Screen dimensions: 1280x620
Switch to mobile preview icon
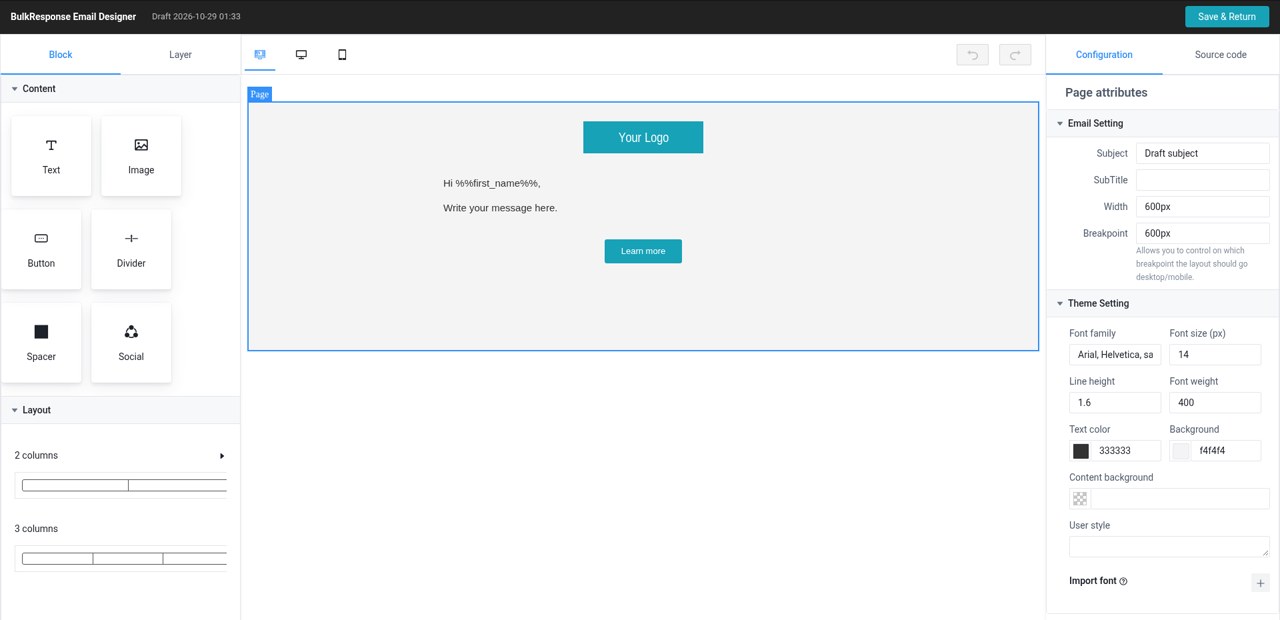[x=342, y=55]
